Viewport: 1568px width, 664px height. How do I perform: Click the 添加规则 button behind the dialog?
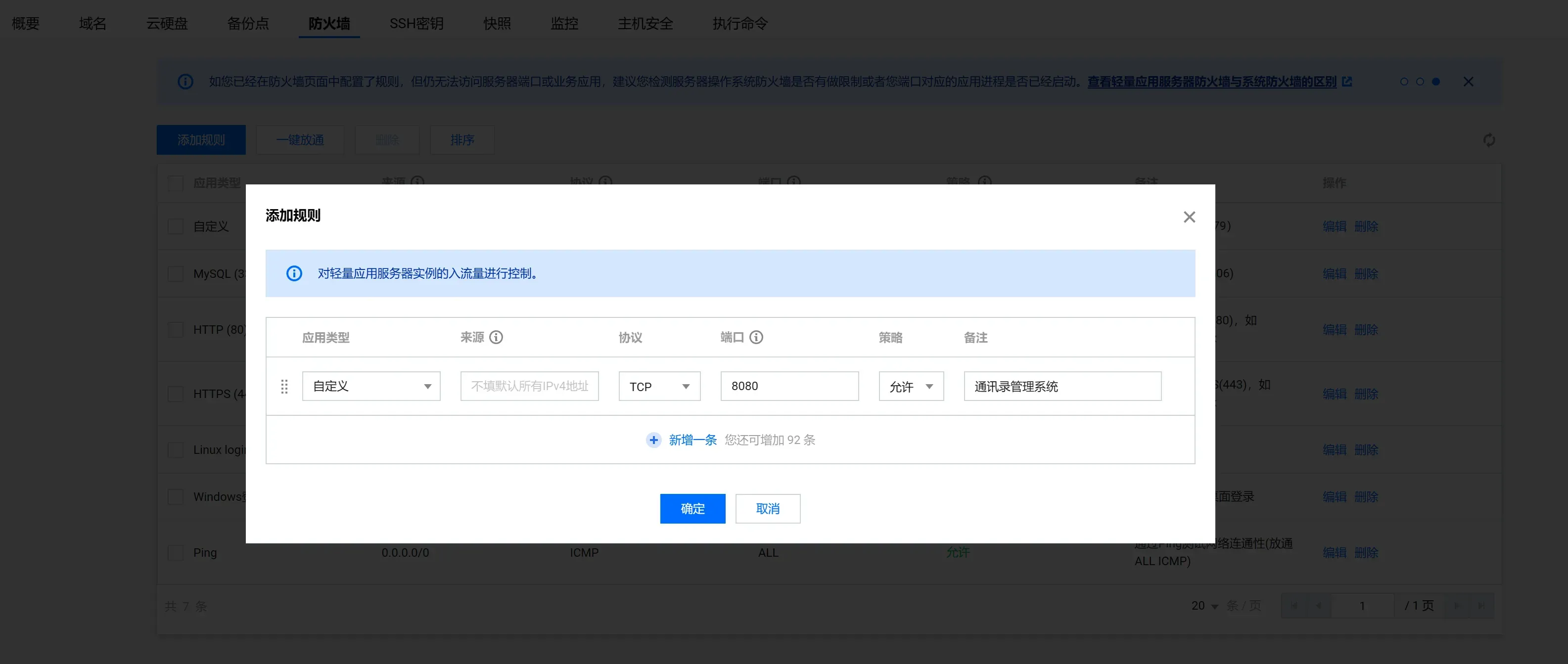coord(201,140)
